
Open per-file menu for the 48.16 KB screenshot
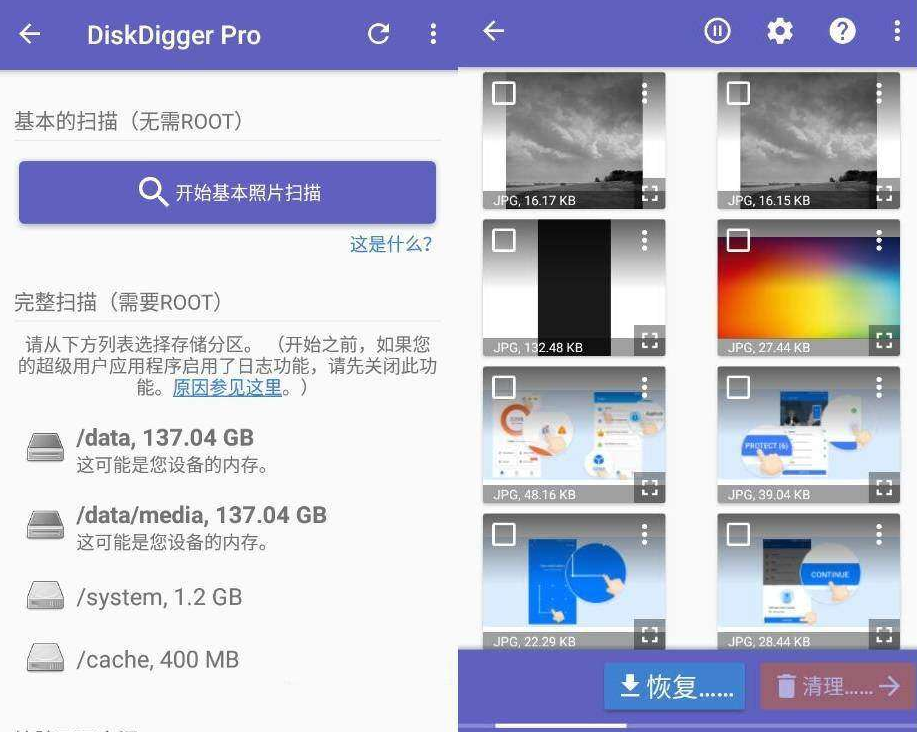[x=644, y=387]
